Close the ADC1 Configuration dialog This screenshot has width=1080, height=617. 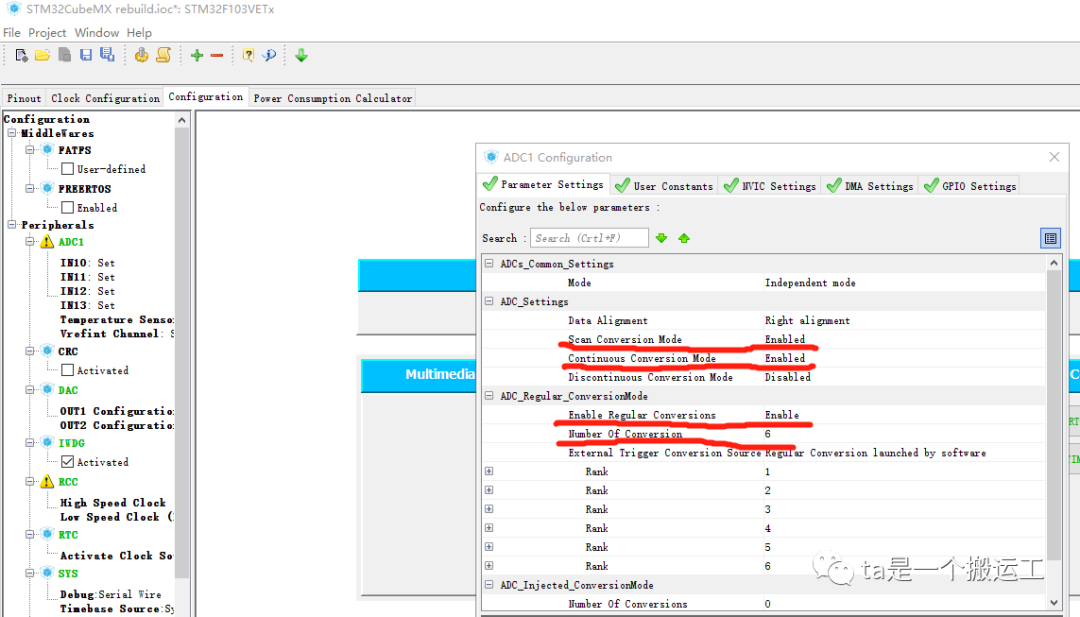click(x=1054, y=157)
